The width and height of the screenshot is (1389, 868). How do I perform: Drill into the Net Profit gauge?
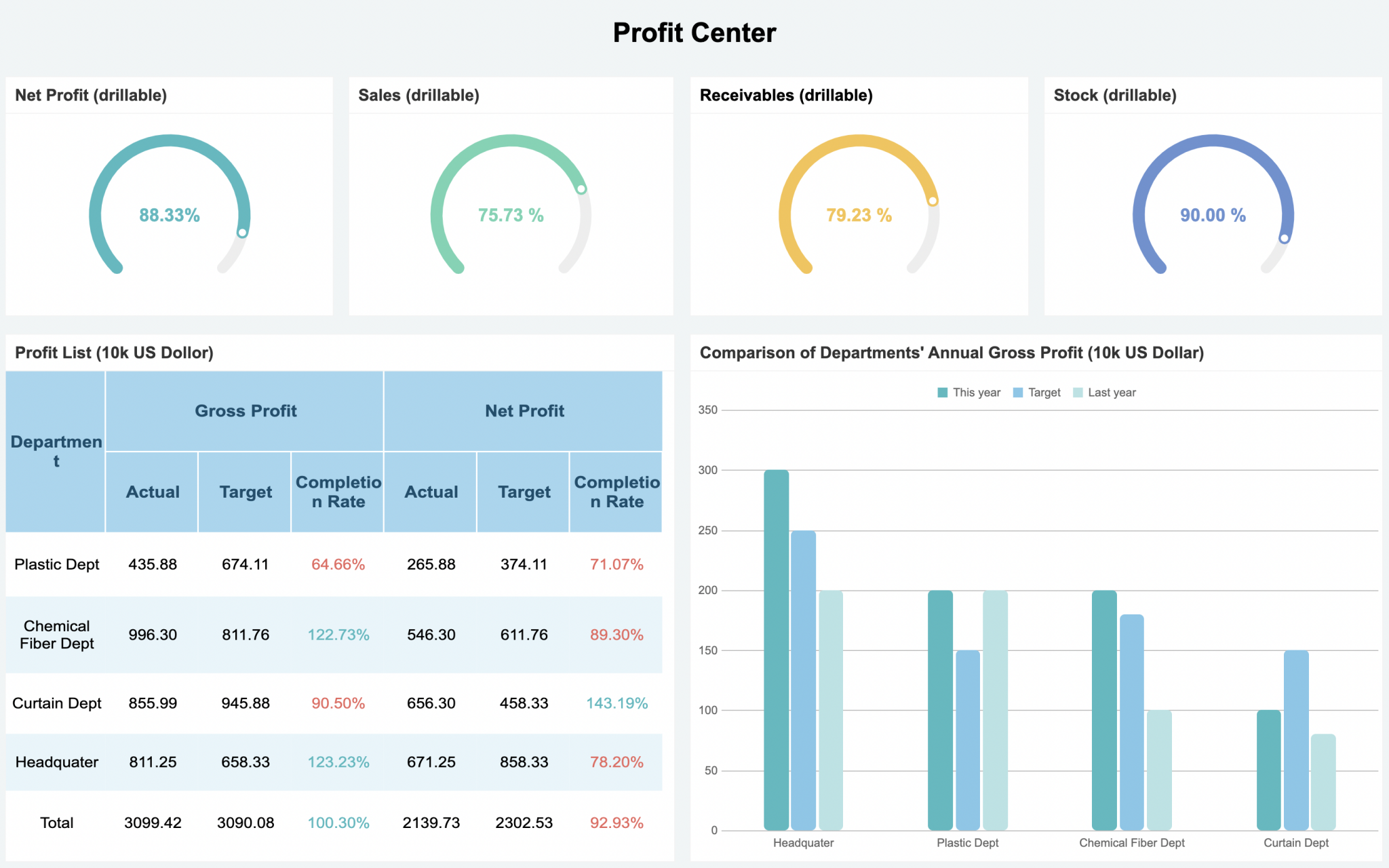tap(169, 216)
